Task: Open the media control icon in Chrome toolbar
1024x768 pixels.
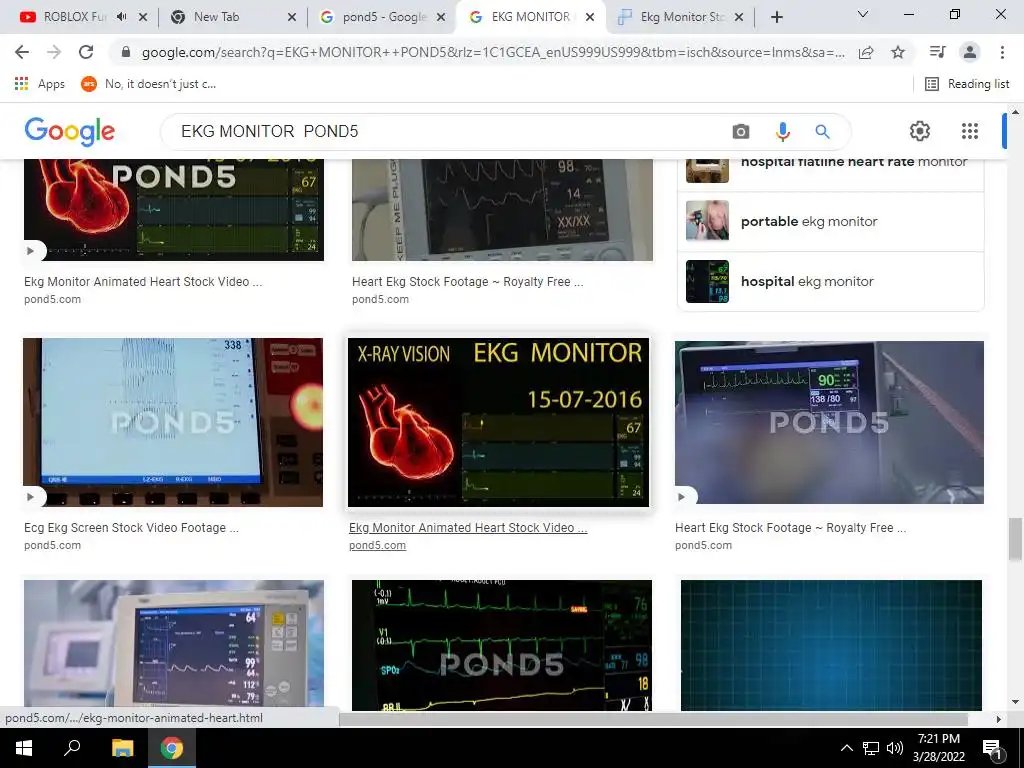Action: 937,52
